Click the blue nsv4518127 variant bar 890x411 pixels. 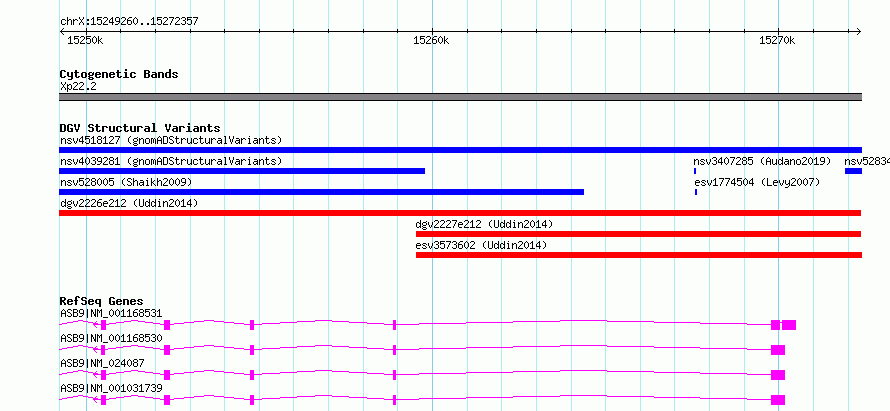click(x=460, y=150)
